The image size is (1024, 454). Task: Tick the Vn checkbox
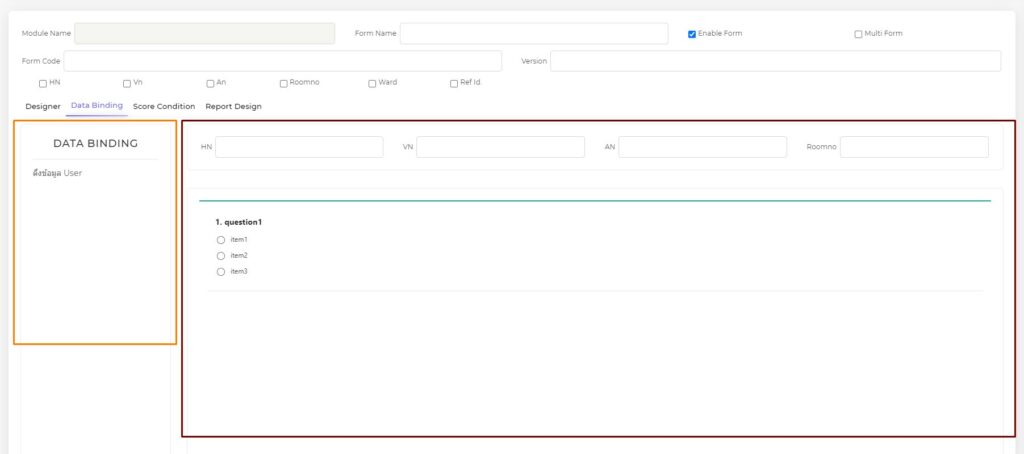pos(127,83)
